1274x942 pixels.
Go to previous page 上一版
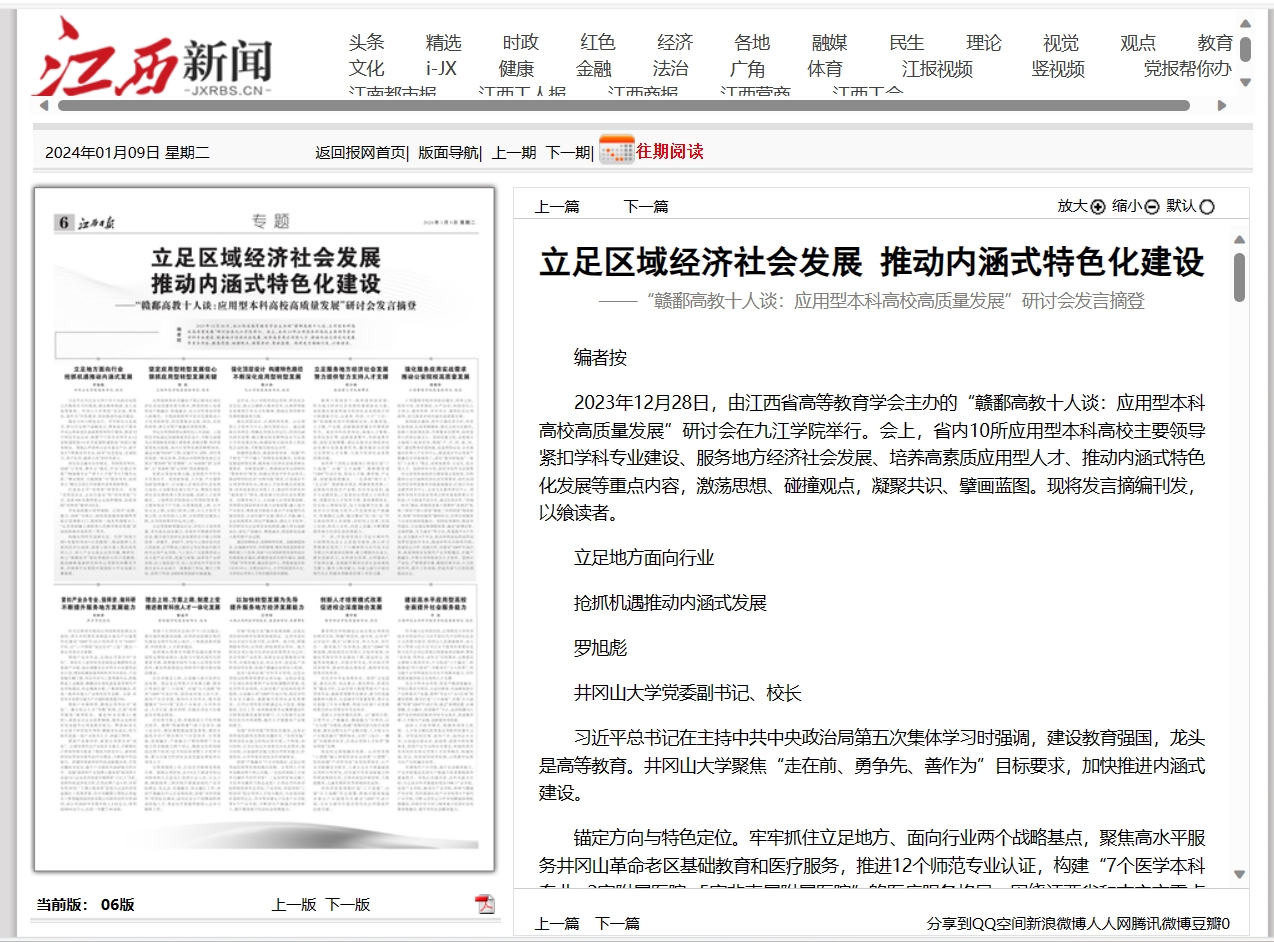pos(294,905)
